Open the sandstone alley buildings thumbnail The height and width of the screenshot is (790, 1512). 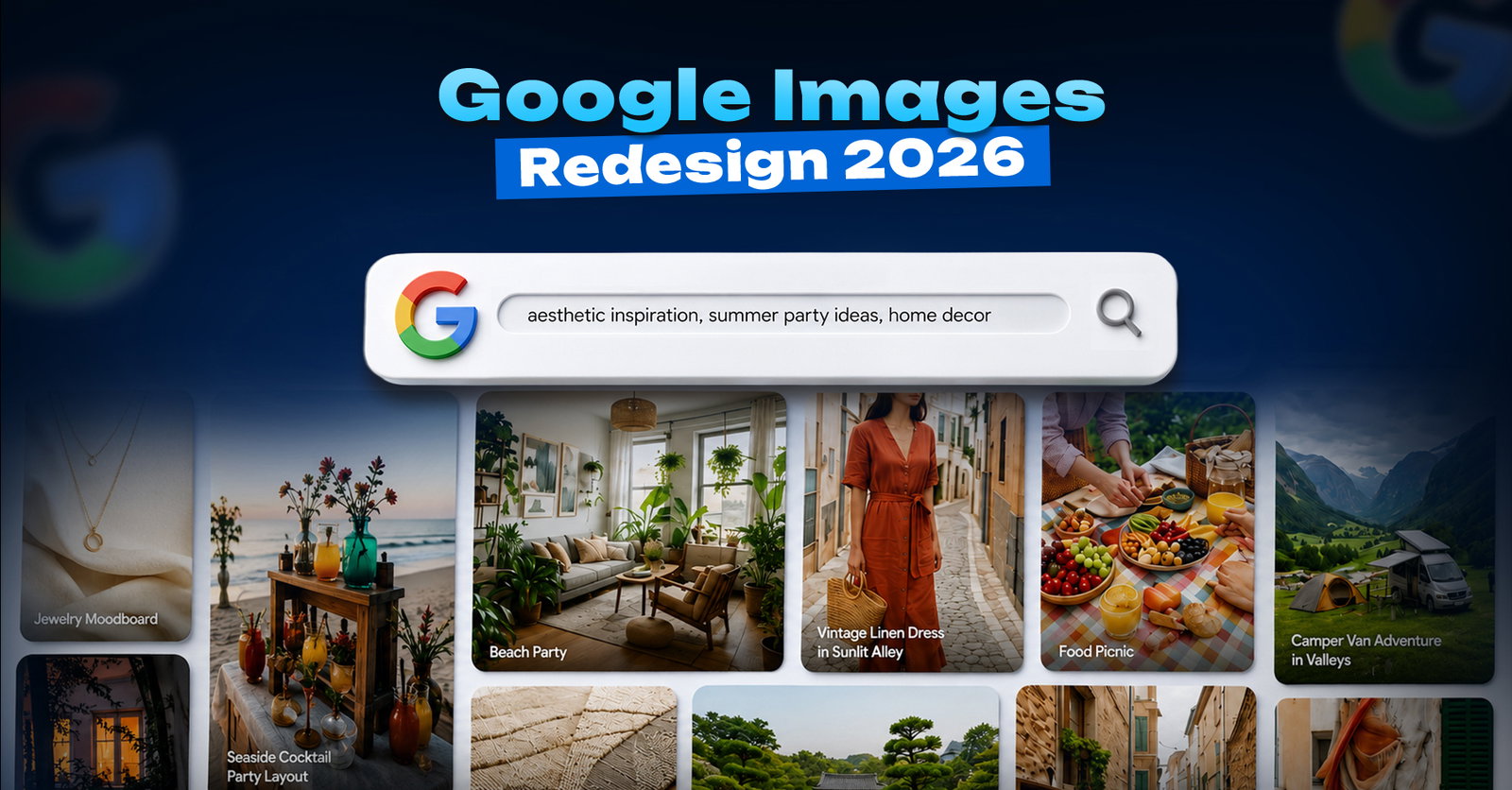[x=1136, y=738]
